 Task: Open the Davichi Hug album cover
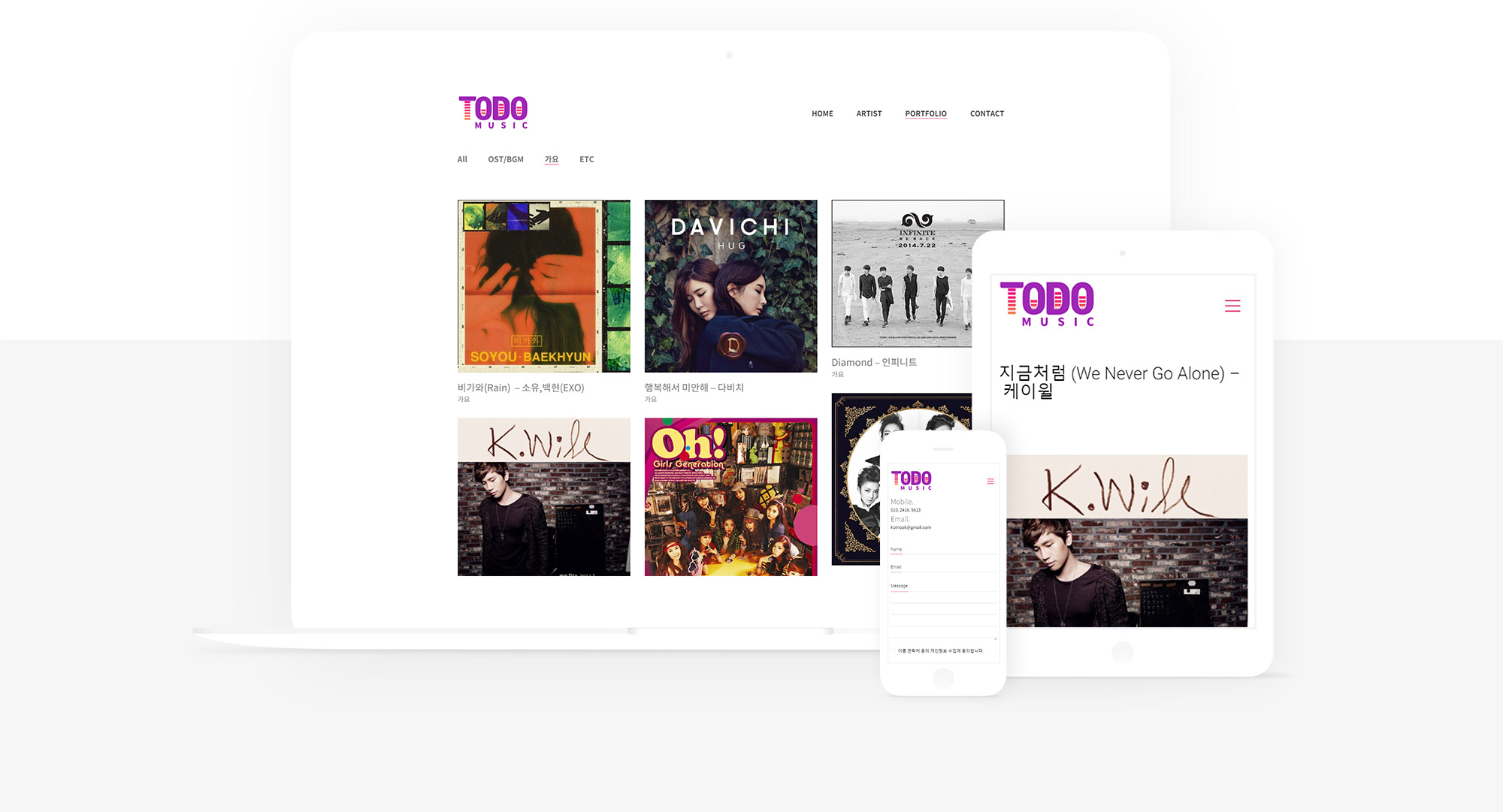(x=730, y=285)
